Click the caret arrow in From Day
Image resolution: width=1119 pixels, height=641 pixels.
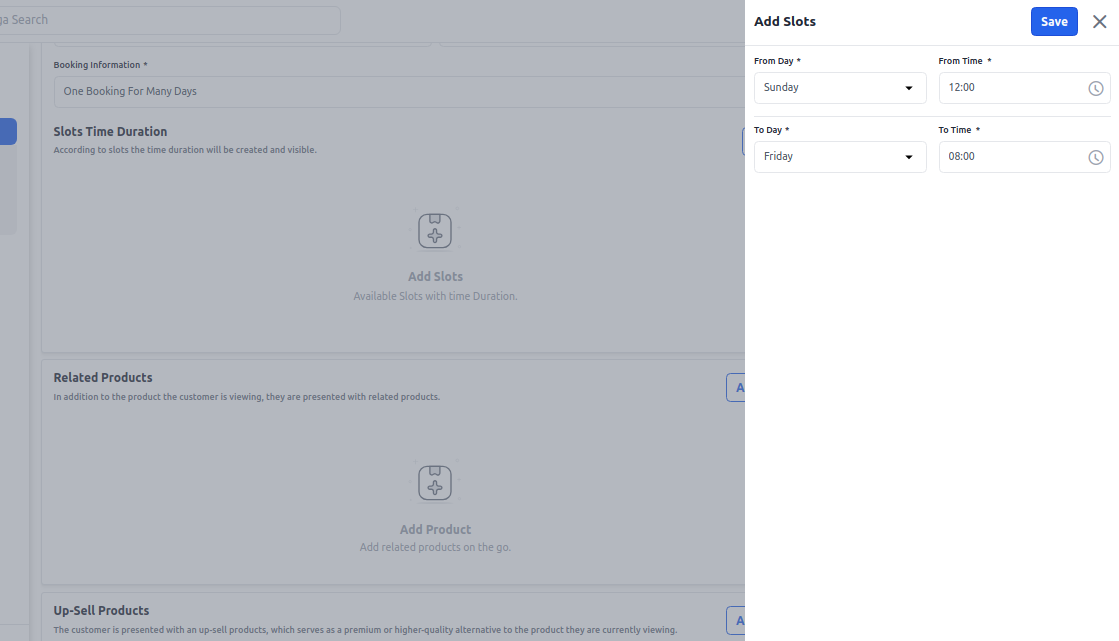tap(908, 88)
